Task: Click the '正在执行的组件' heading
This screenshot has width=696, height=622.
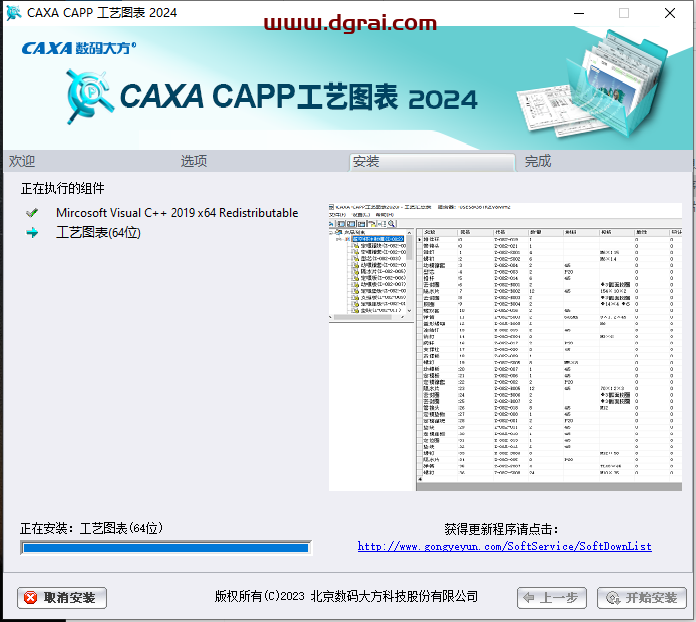Action: click(63, 188)
